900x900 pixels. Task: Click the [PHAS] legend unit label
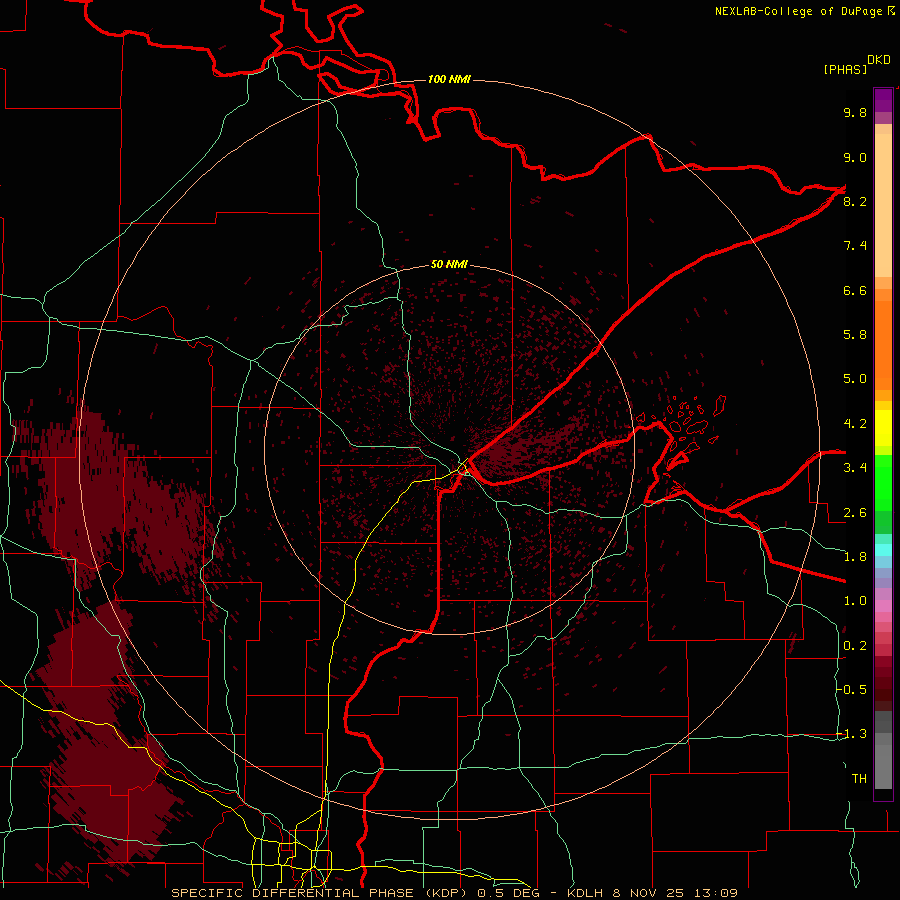pyautogui.click(x=845, y=69)
